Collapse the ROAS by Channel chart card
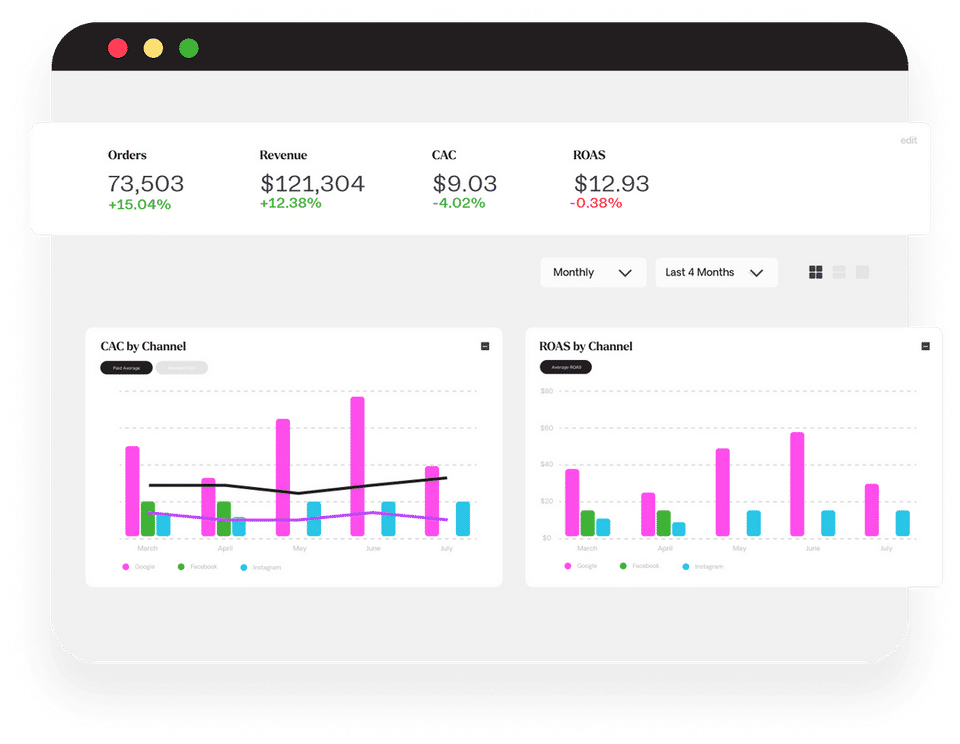The width and height of the screenshot is (960, 744). click(x=925, y=347)
